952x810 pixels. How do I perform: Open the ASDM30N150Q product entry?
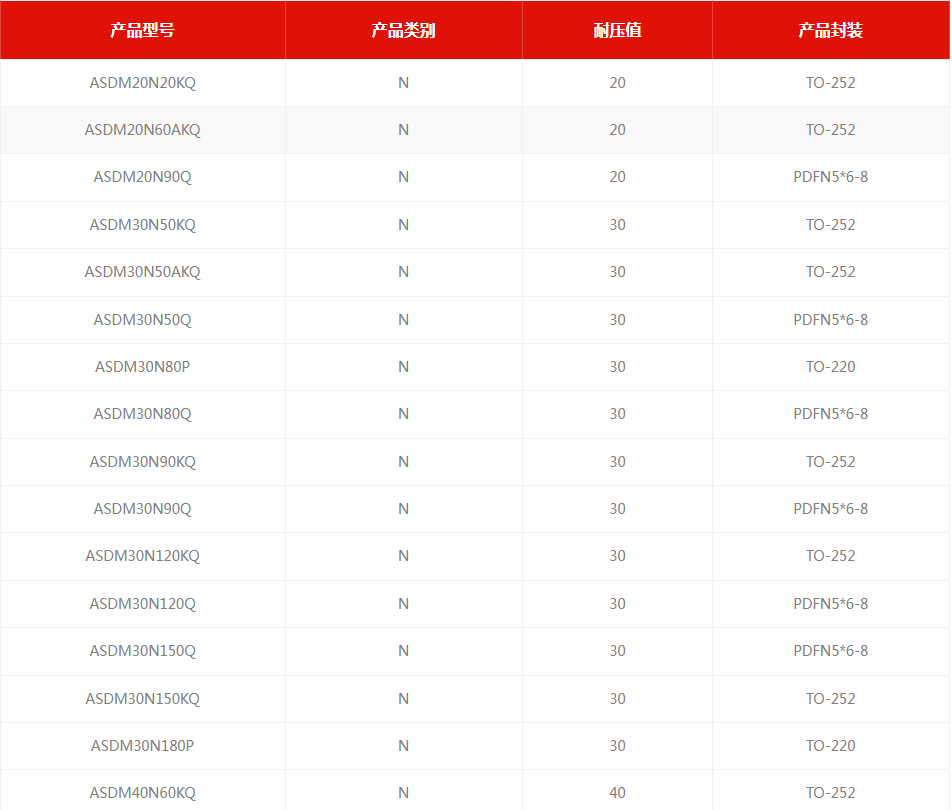point(143,651)
